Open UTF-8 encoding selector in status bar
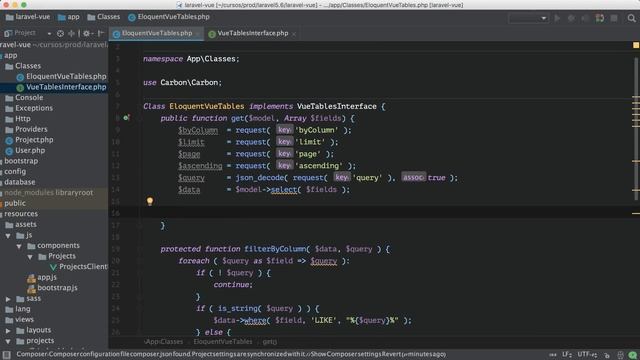 [x=588, y=354]
